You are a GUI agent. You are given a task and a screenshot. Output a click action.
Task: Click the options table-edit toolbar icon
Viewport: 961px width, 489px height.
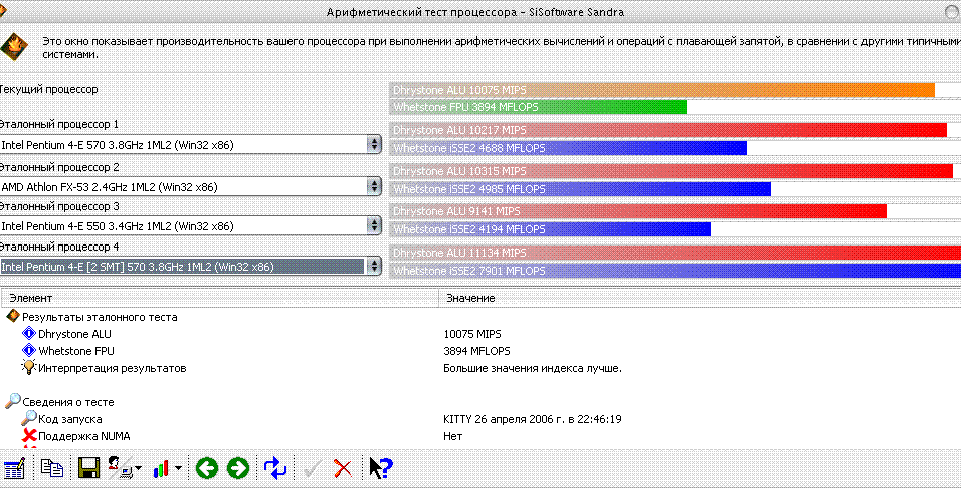(x=13, y=468)
